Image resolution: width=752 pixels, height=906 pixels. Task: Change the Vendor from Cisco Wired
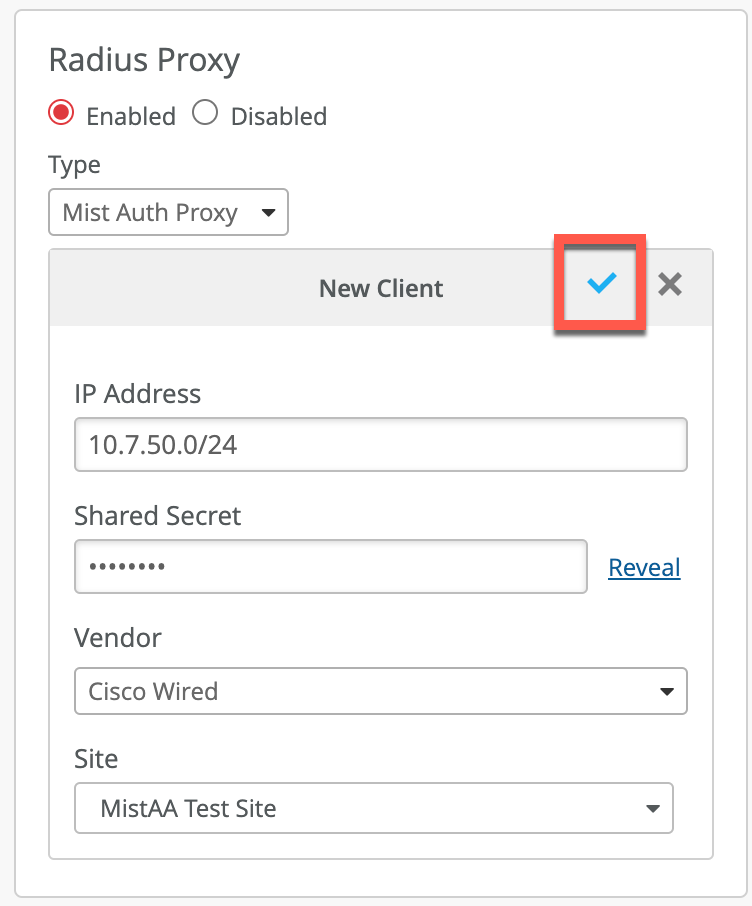tap(380, 690)
